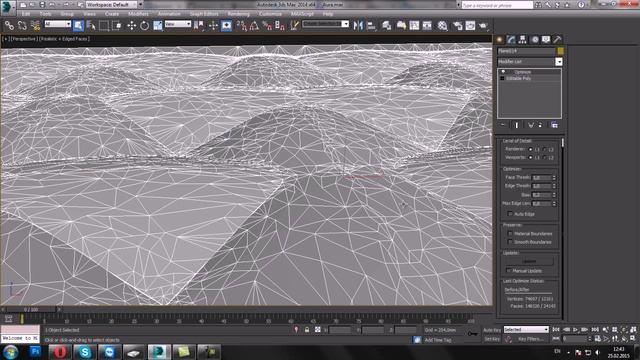Open the Modifiers menu
The height and width of the screenshot is (360, 640).
click(x=138, y=14)
